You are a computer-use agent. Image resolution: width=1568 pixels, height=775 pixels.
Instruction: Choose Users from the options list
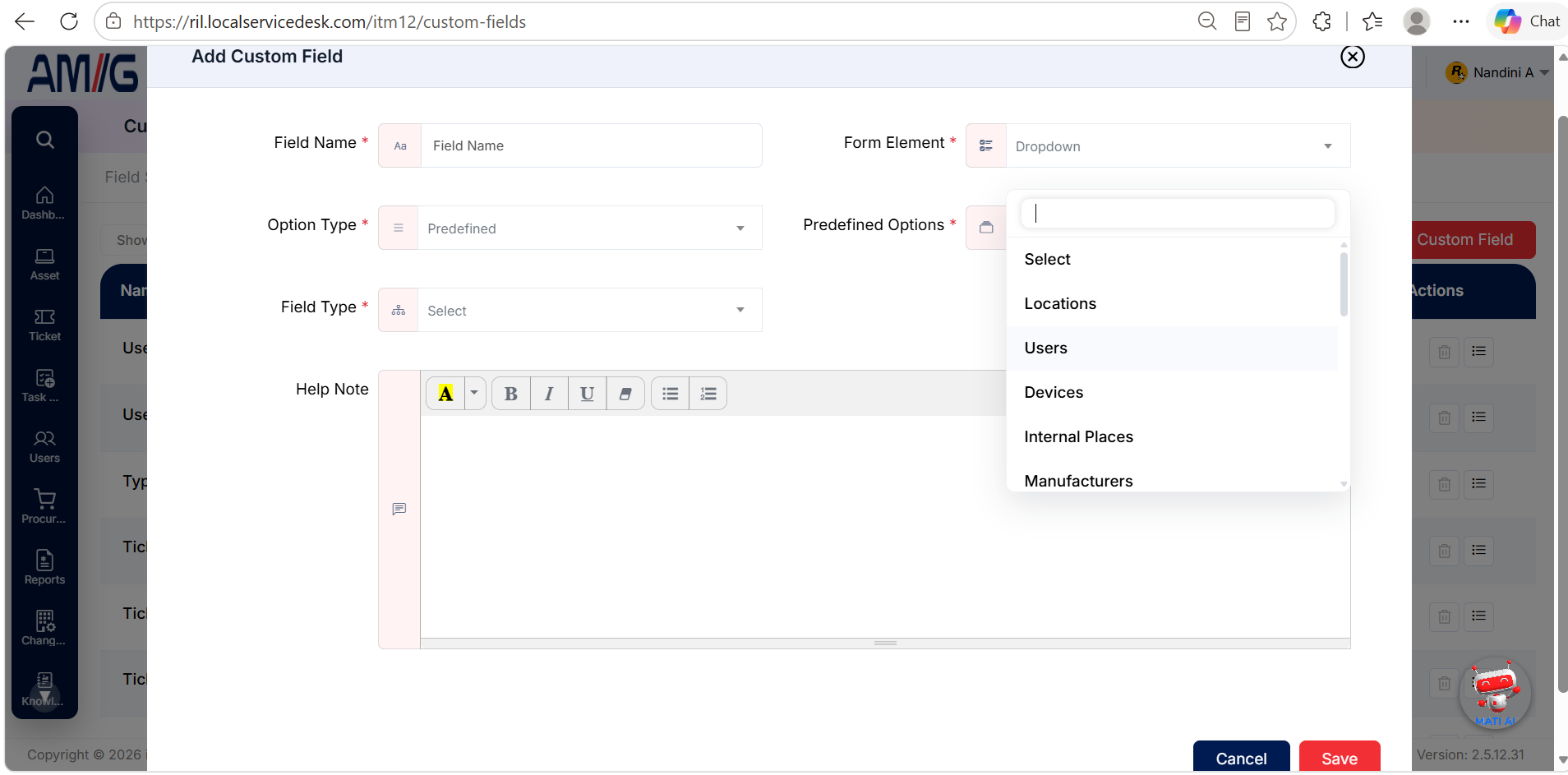1173,348
